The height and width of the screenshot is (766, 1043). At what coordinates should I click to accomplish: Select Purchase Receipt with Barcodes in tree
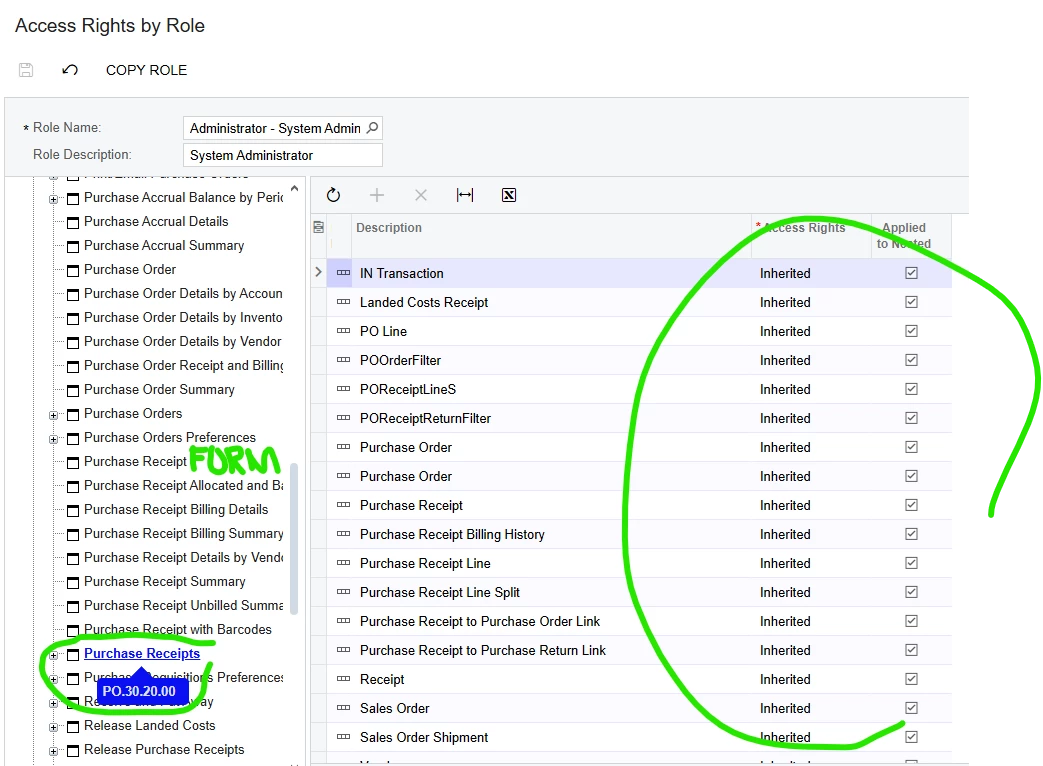(178, 629)
